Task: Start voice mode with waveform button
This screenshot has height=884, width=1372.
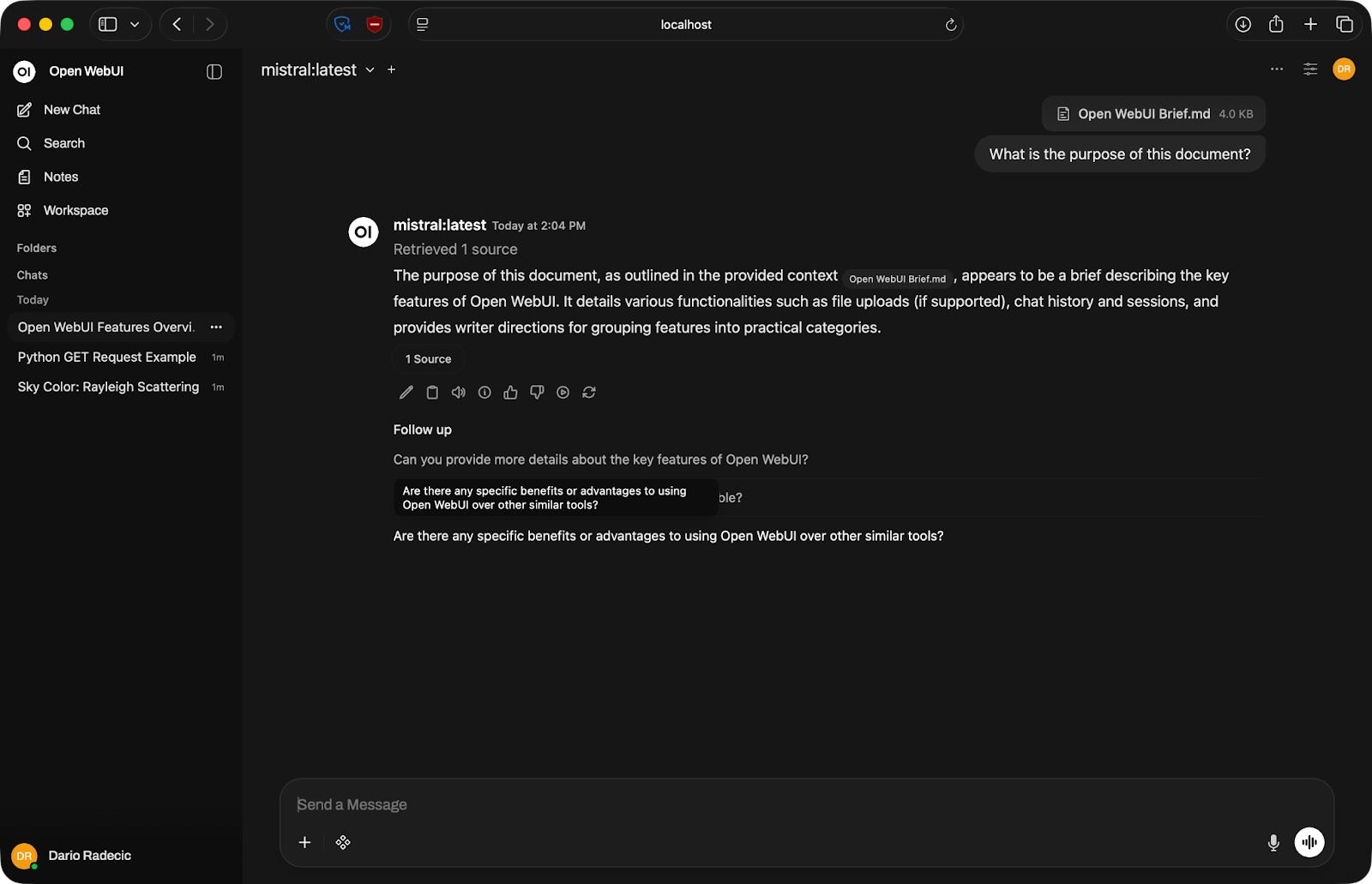Action: click(x=1309, y=843)
